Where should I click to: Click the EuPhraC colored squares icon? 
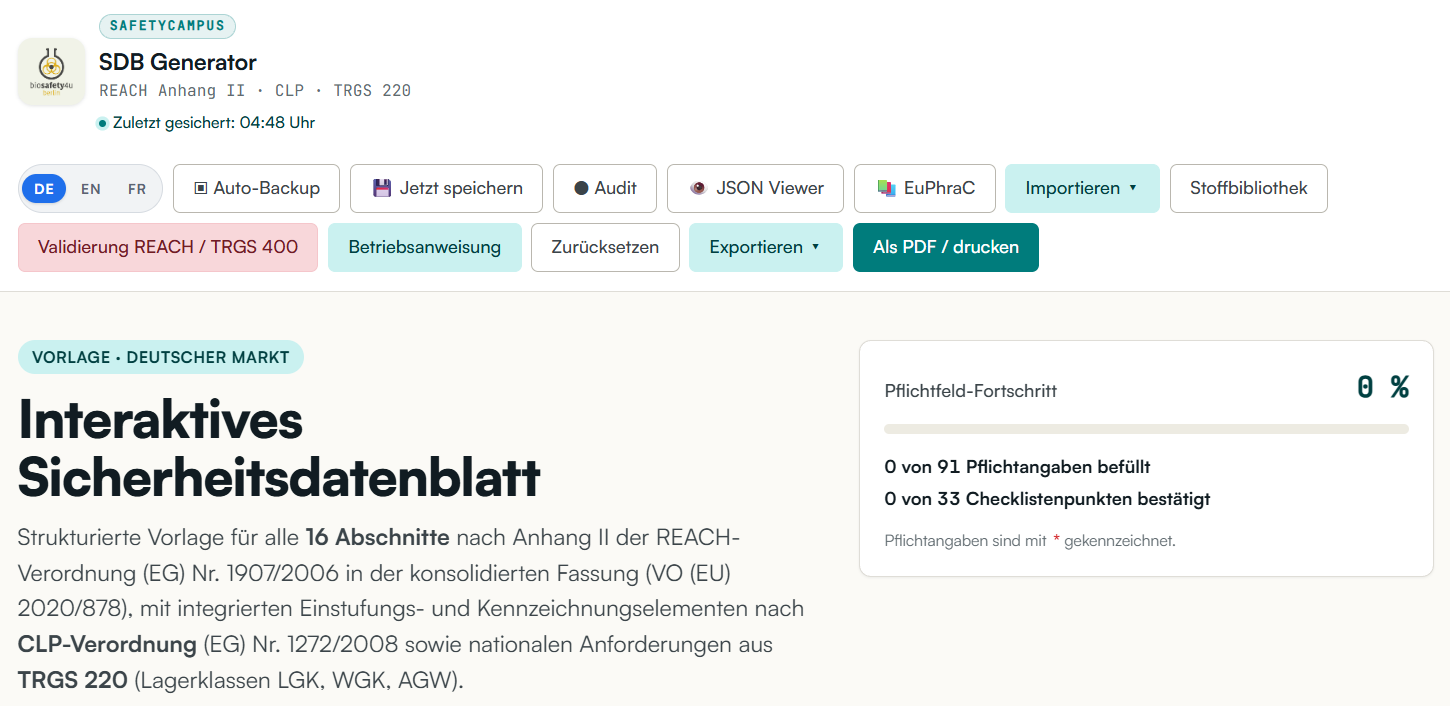[885, 188]
